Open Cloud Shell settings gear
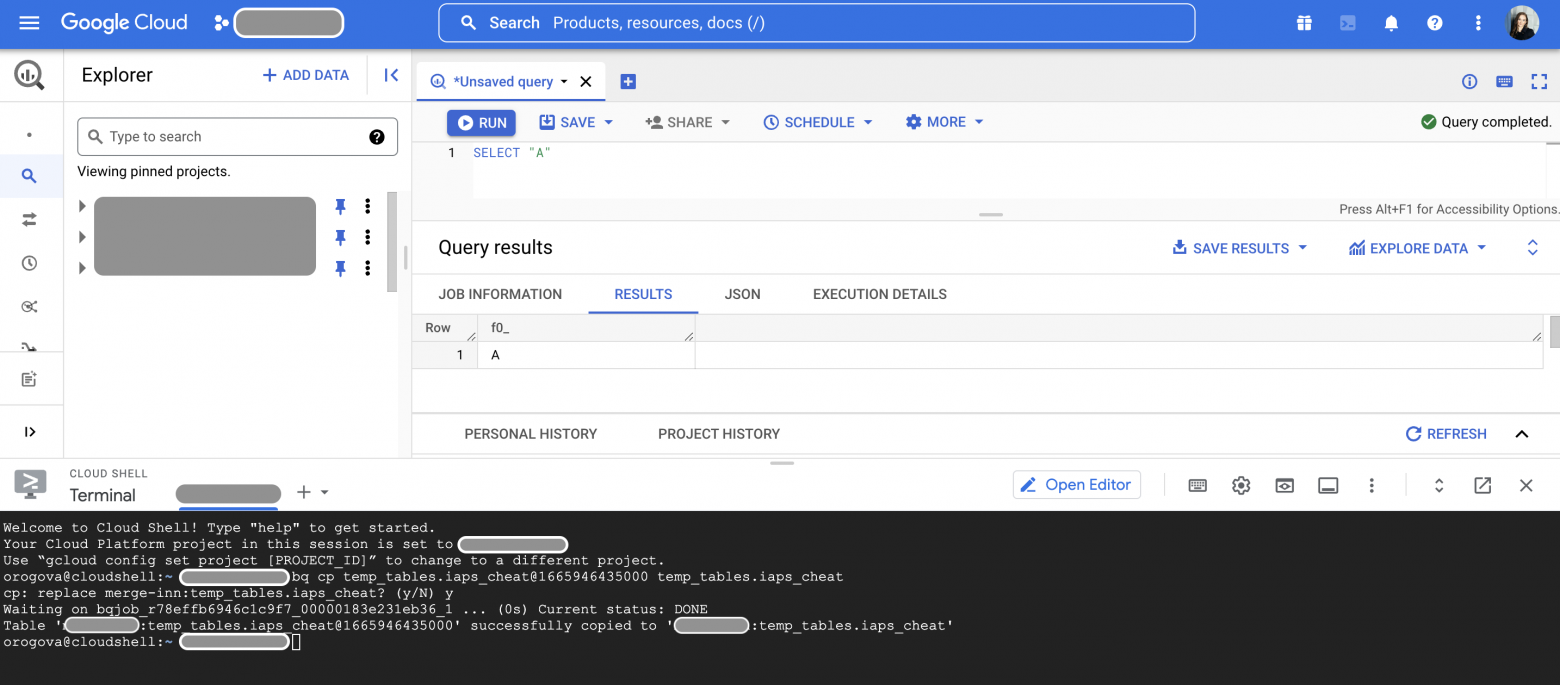 (1241, 485)
